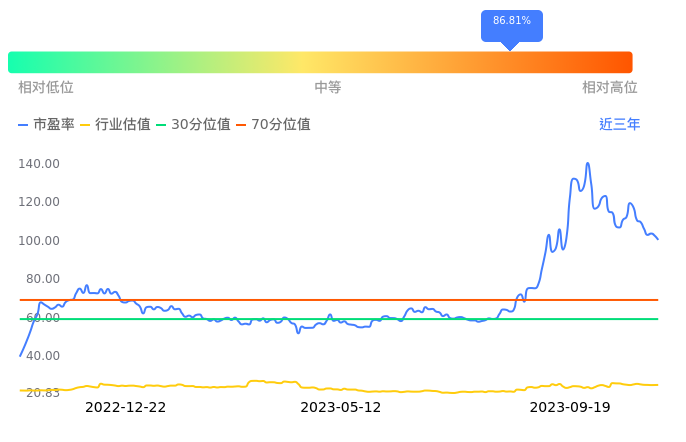This screenshot has width=686, height=442.
Task: Click the 2023-05-12 date axis label
Action: click(341, 408)
